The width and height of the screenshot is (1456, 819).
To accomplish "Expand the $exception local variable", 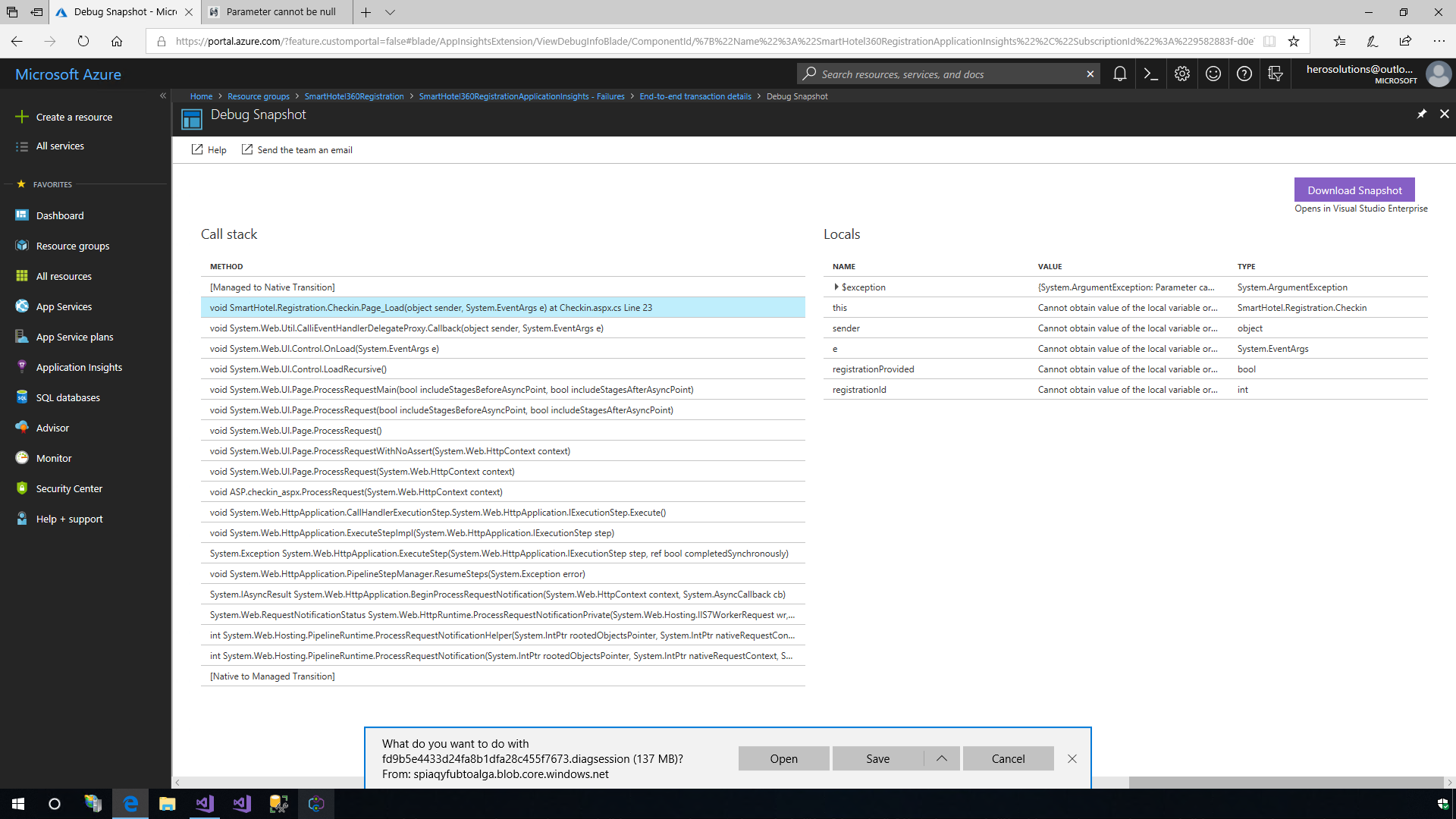I will point(836,287).
